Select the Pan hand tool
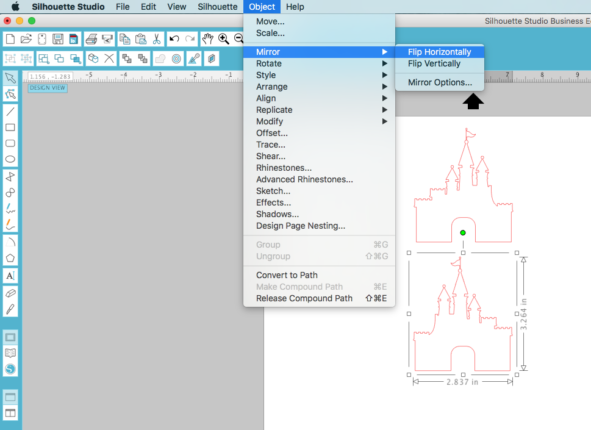Viewport: 591px width, 430px height. pos(208,39)
